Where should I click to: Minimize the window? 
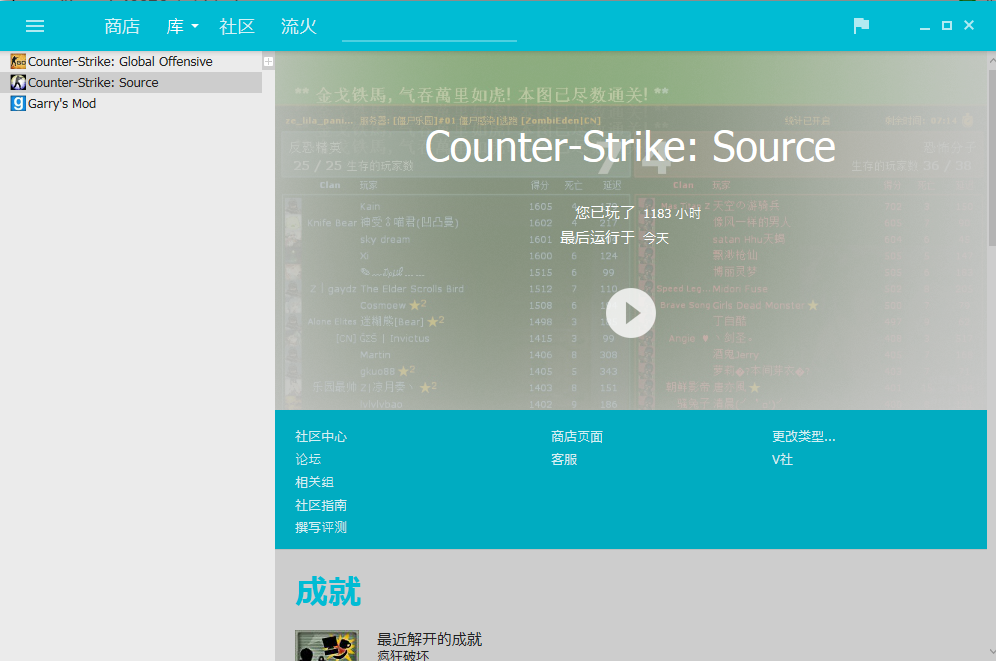click(x=925, y=27)
